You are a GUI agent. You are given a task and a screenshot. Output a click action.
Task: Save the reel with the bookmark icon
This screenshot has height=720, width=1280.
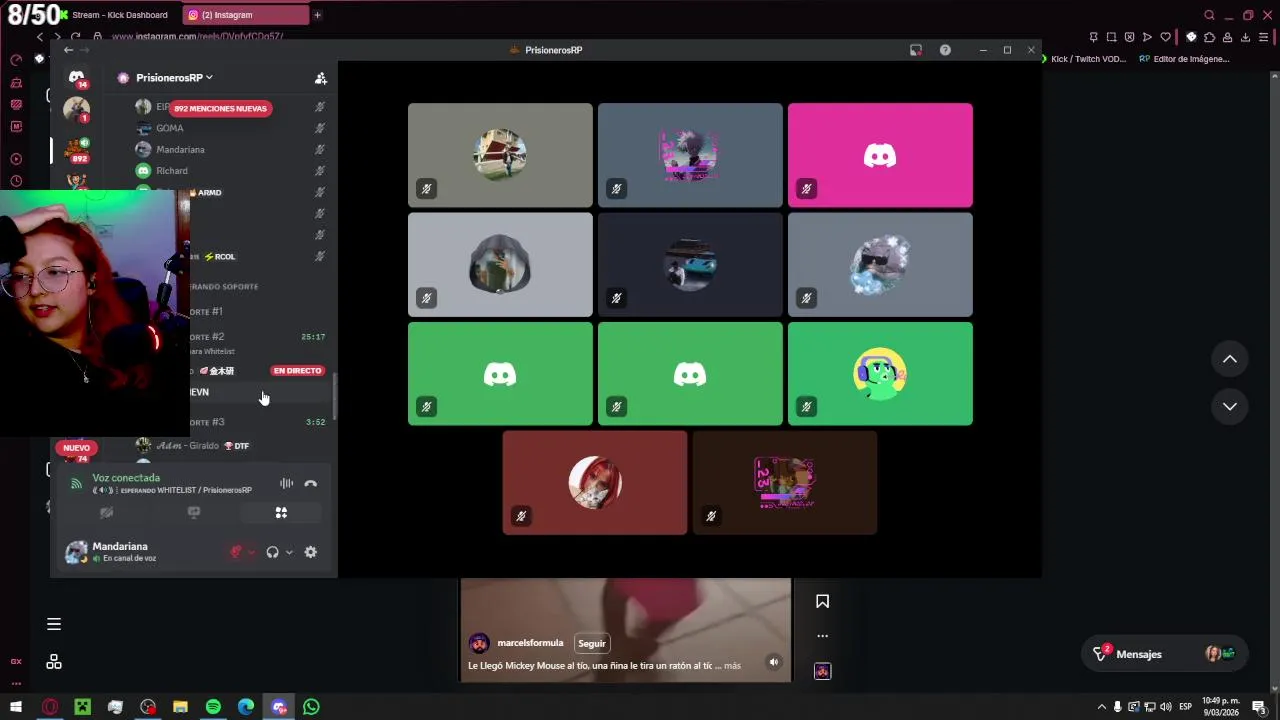pos(822,601)
